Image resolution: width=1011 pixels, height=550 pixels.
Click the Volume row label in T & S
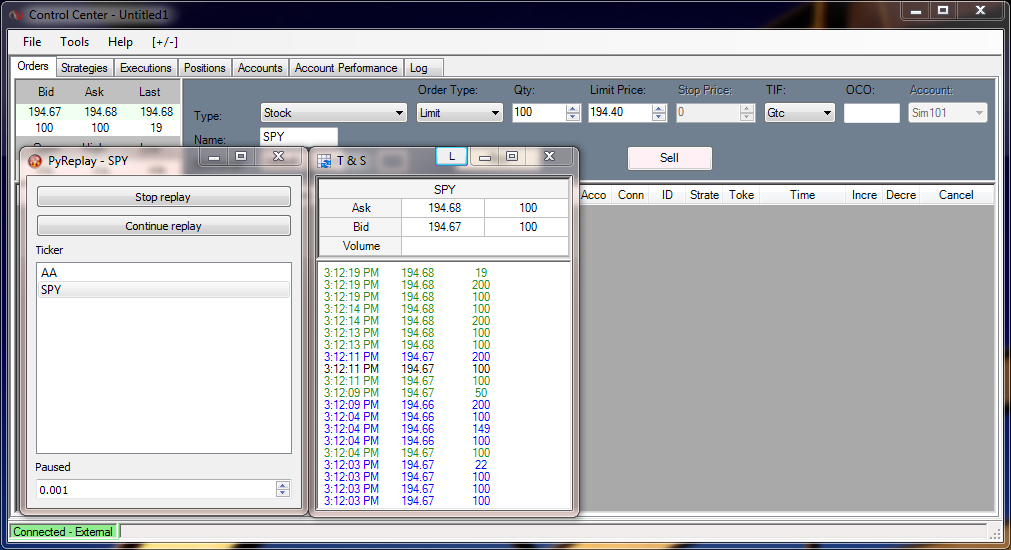click(361, 246)
